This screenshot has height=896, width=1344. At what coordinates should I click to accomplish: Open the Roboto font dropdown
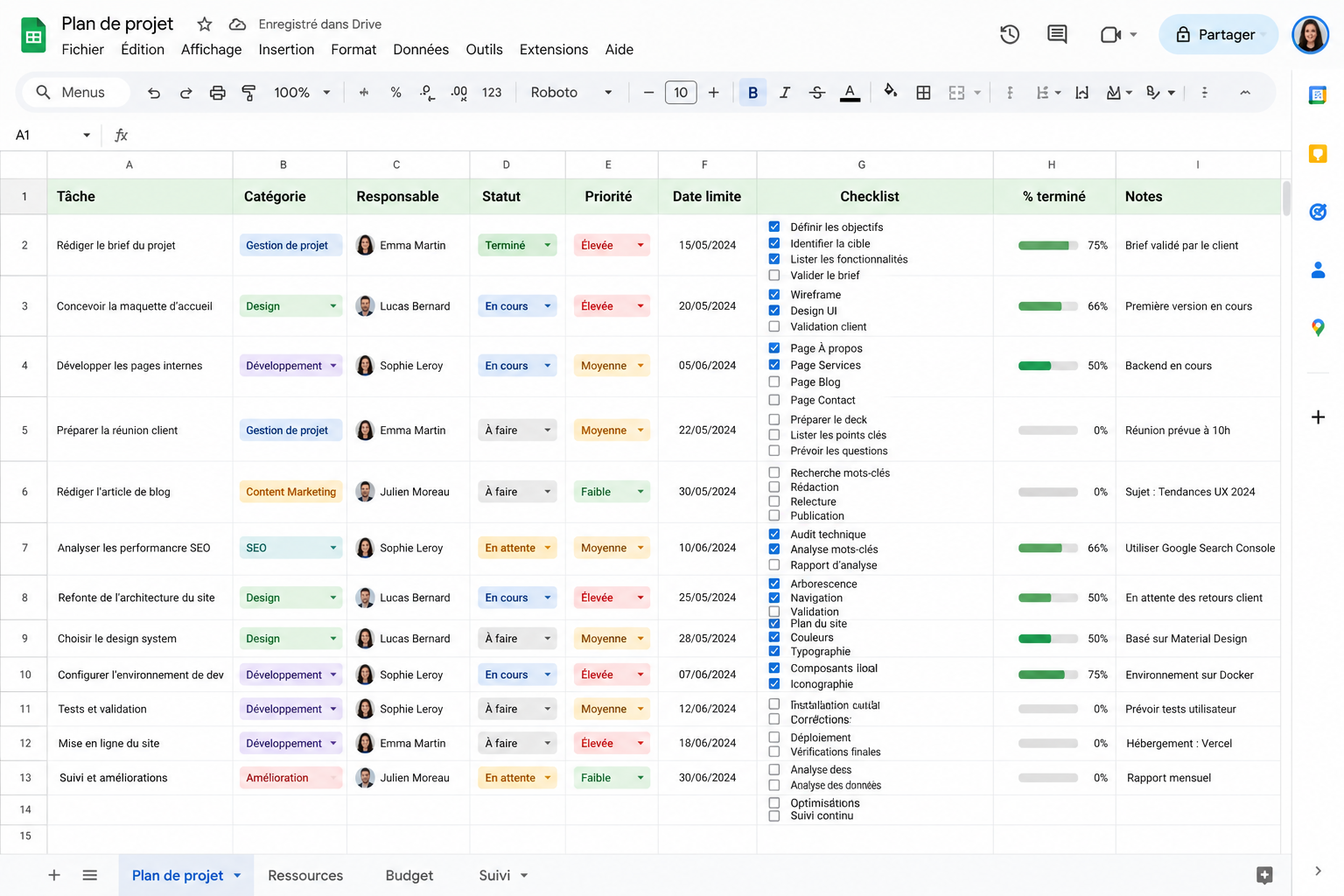click(571, 92)
